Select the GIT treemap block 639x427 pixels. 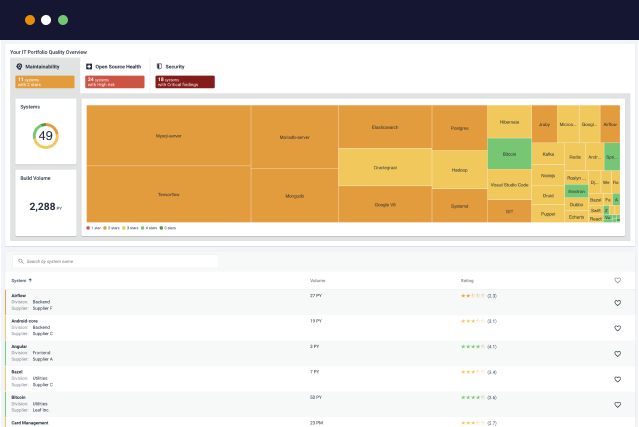point(509,211)
